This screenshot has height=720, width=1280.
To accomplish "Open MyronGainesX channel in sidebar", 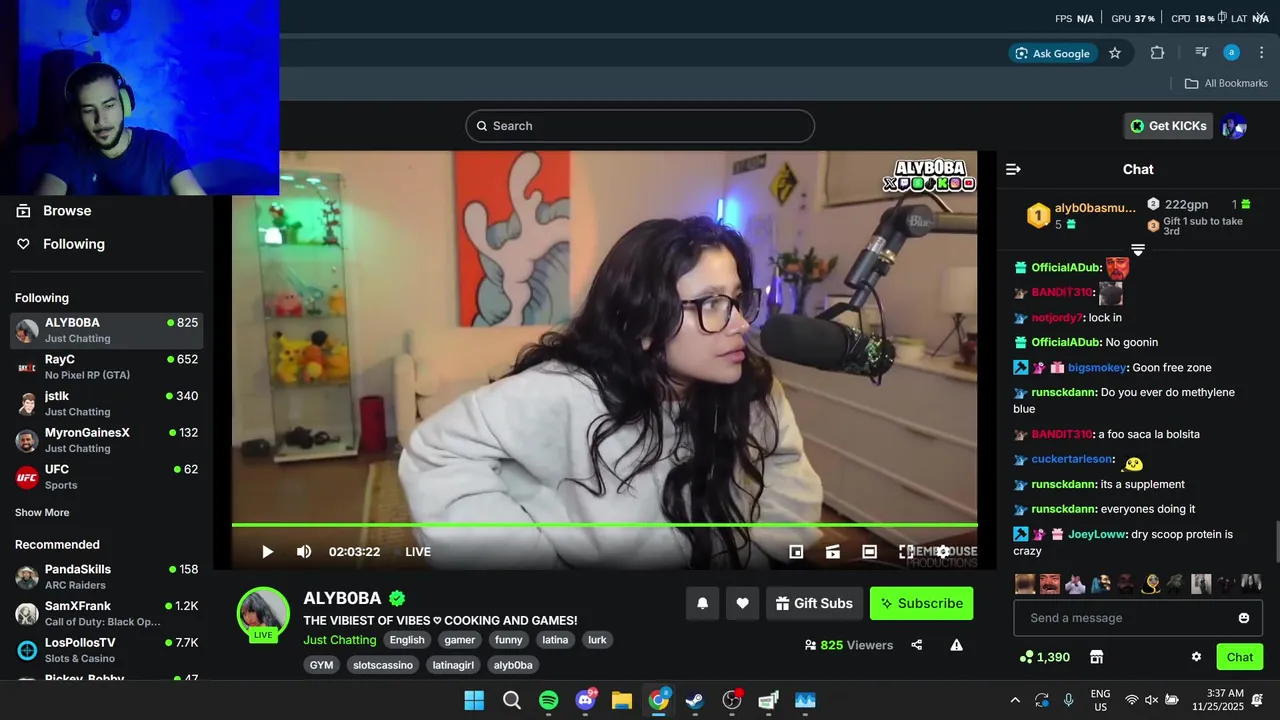I will (107, 440).
